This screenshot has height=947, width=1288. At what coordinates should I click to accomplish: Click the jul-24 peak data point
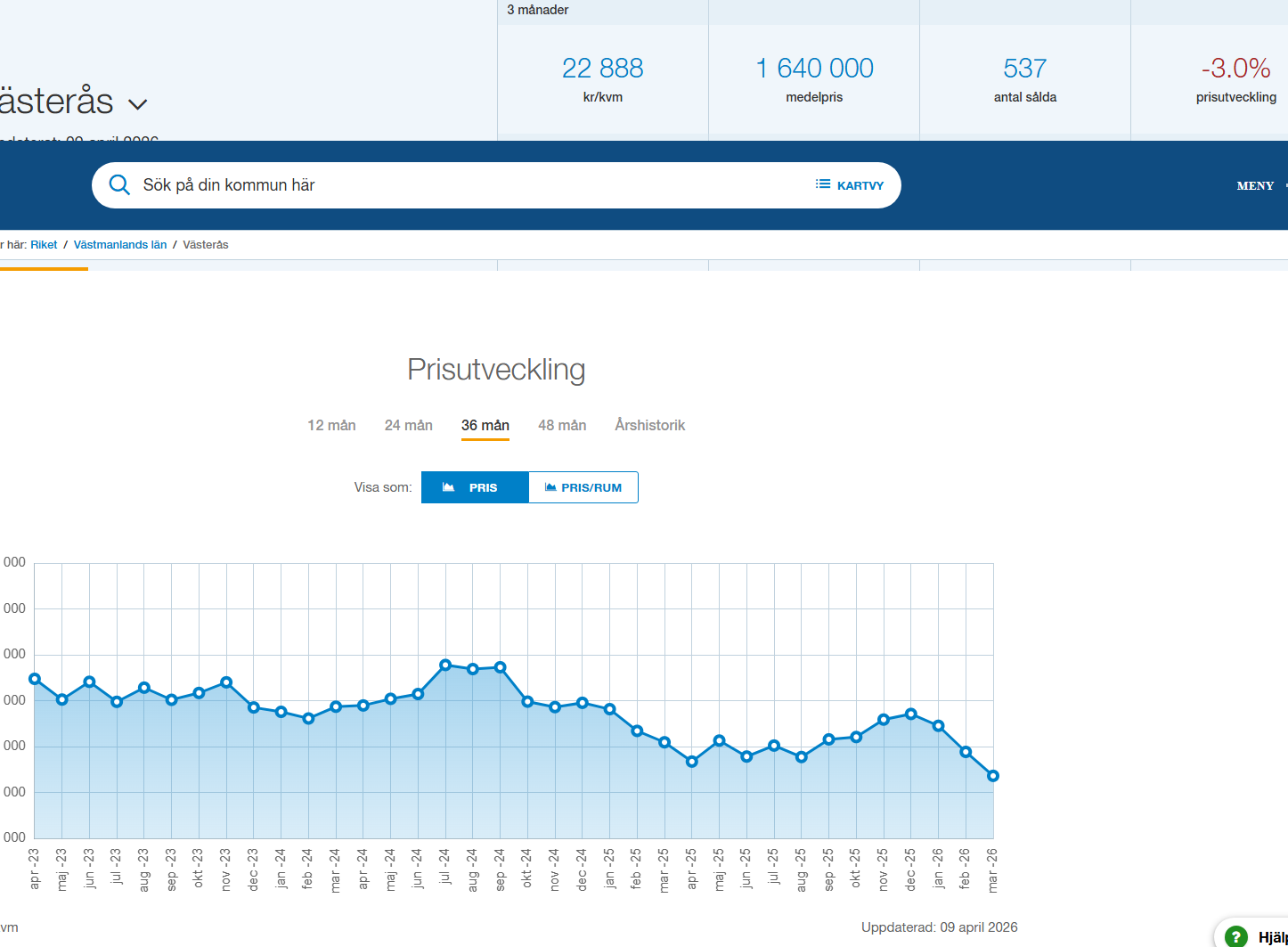point(445,665)
